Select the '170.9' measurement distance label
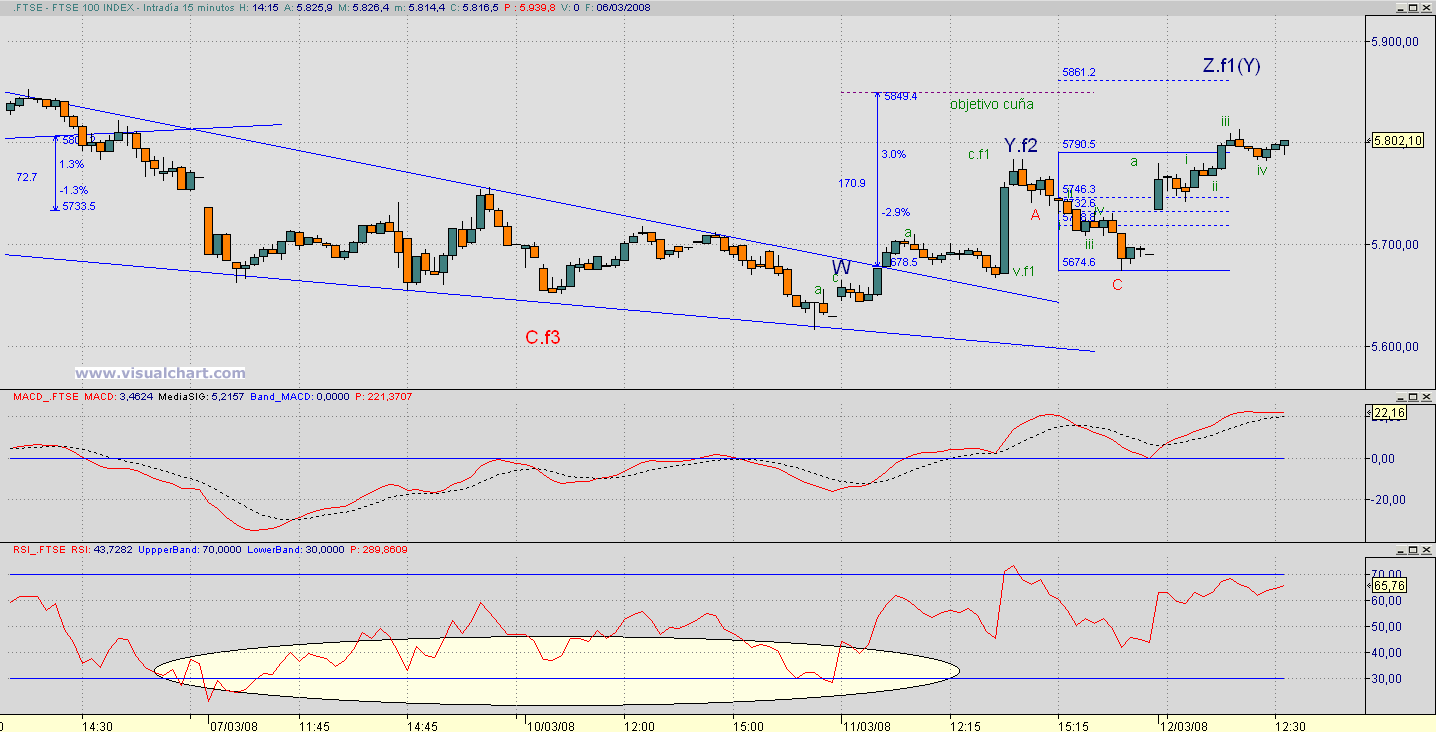The width and height of the screenshot is (1436, 732). click(x=851, y=183)
